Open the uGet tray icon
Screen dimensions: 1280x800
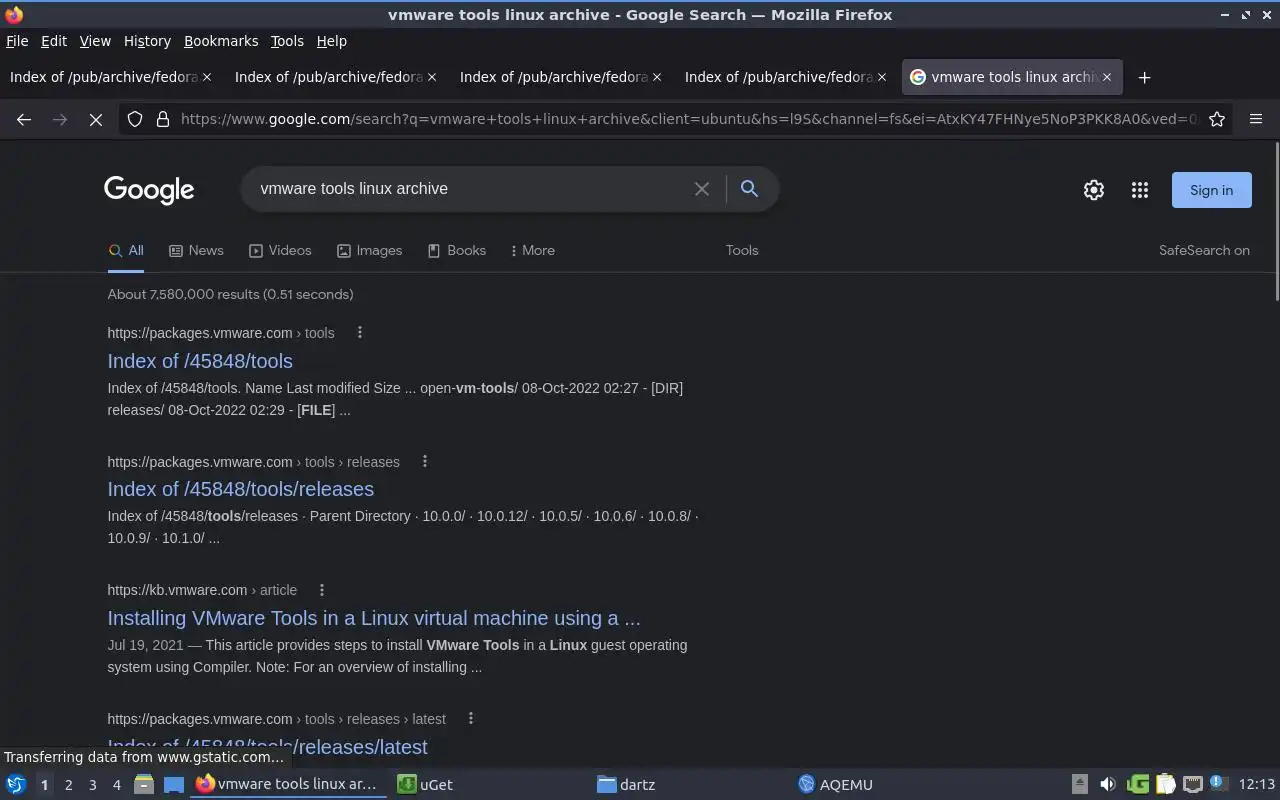click(x=1137, y=784)
